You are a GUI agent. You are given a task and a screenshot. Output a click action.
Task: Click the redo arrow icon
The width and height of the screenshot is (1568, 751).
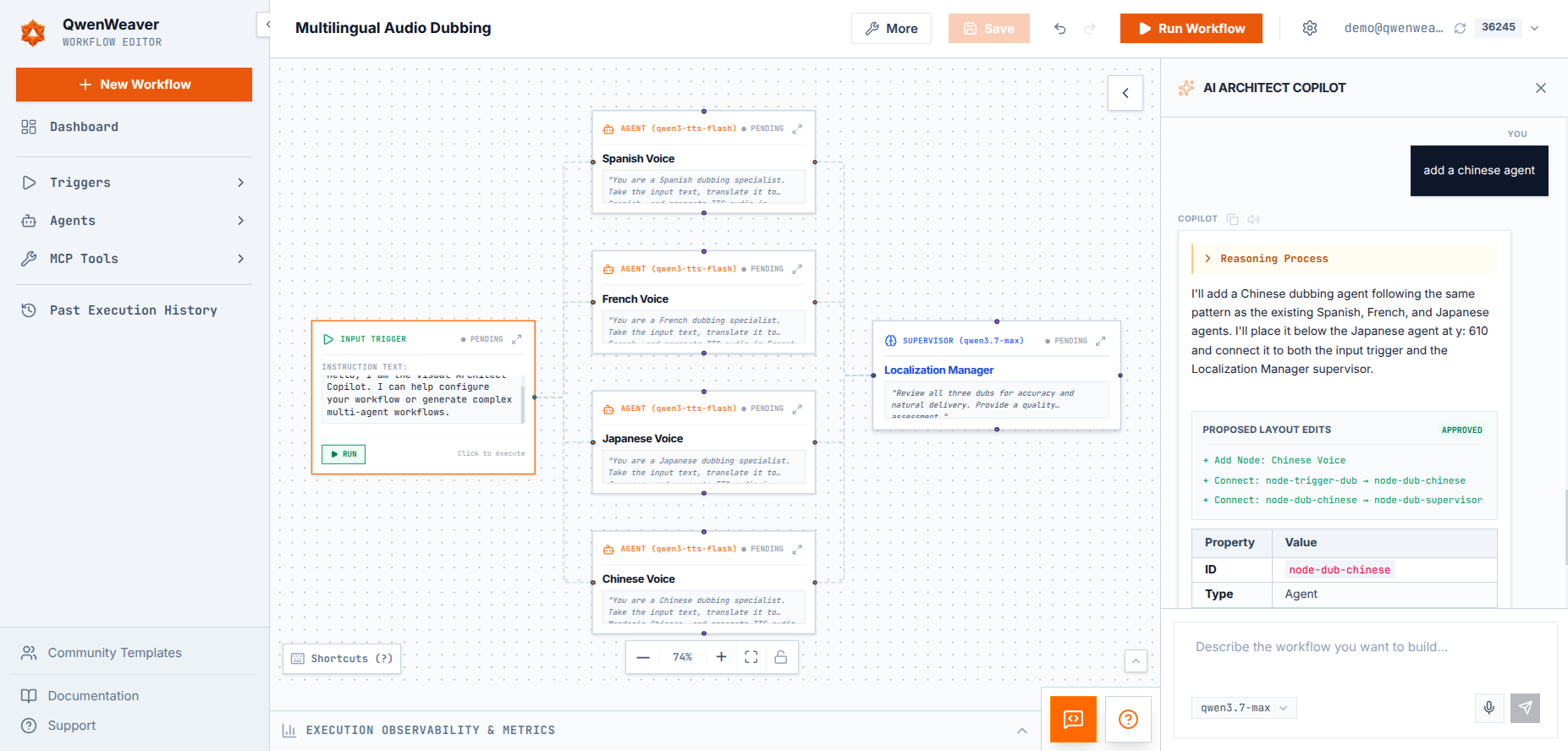pos(1090,29)
